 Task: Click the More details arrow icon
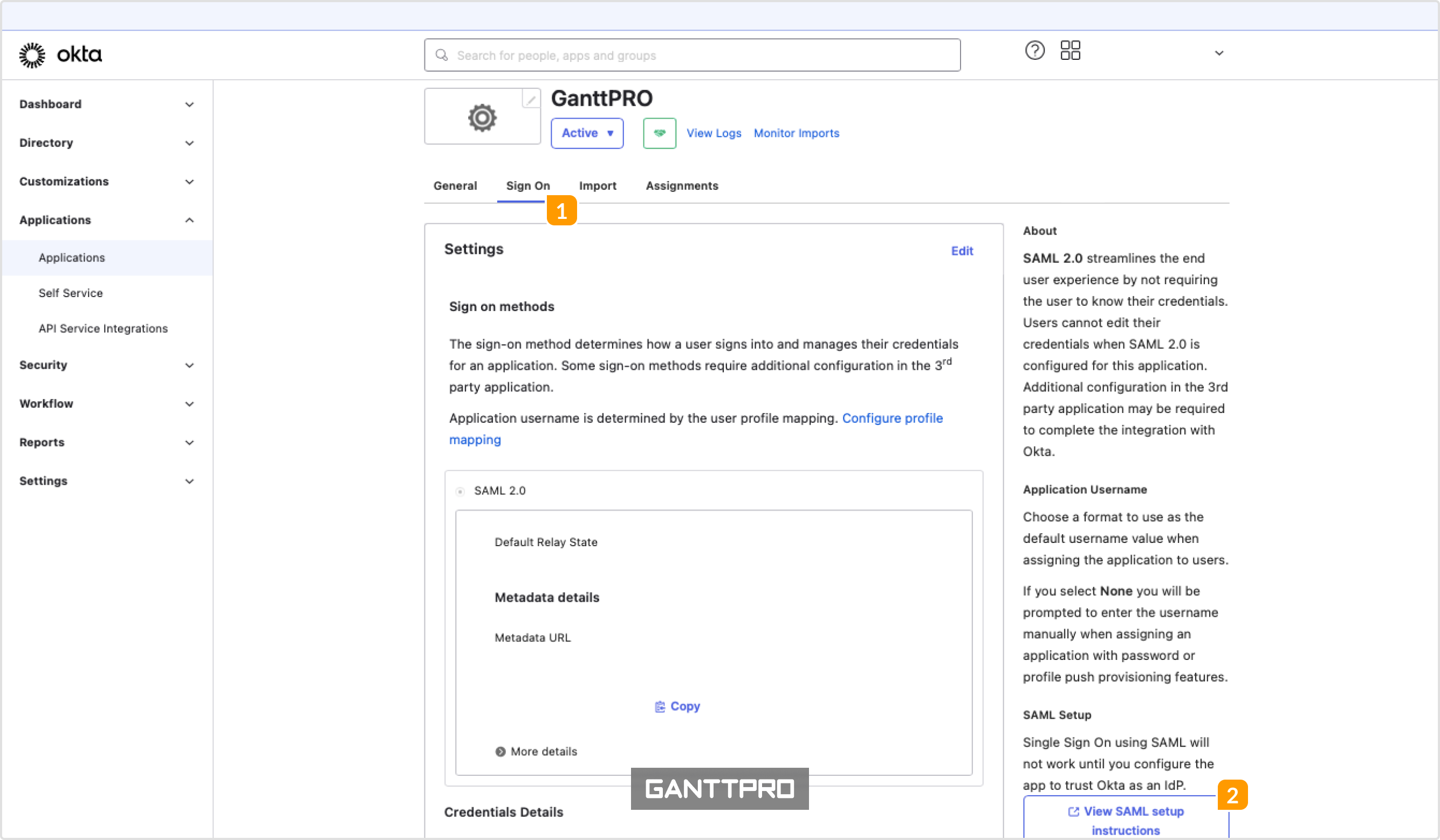[x=500, y=752]
